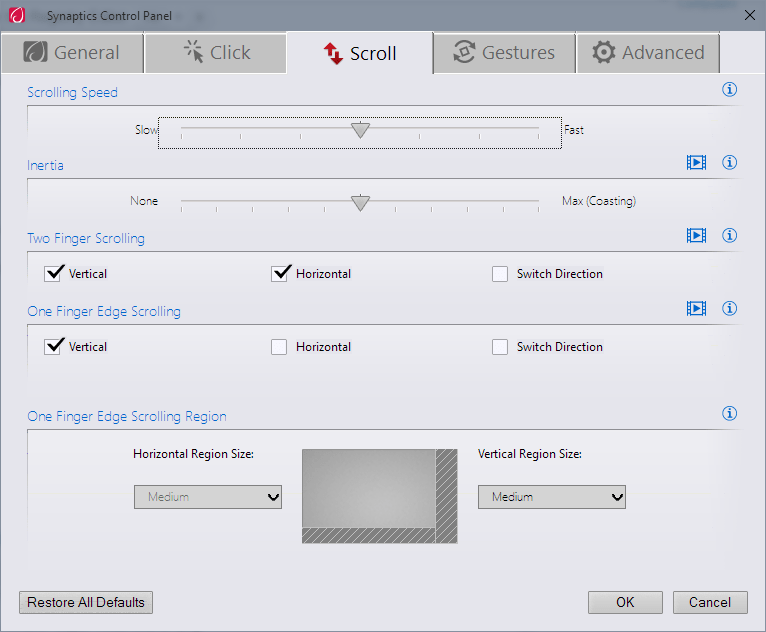Image resolution: width=766 pixels, height=632 pixels.
Task: Click the touchpad region preview image
Action: [x=380, y=496]
